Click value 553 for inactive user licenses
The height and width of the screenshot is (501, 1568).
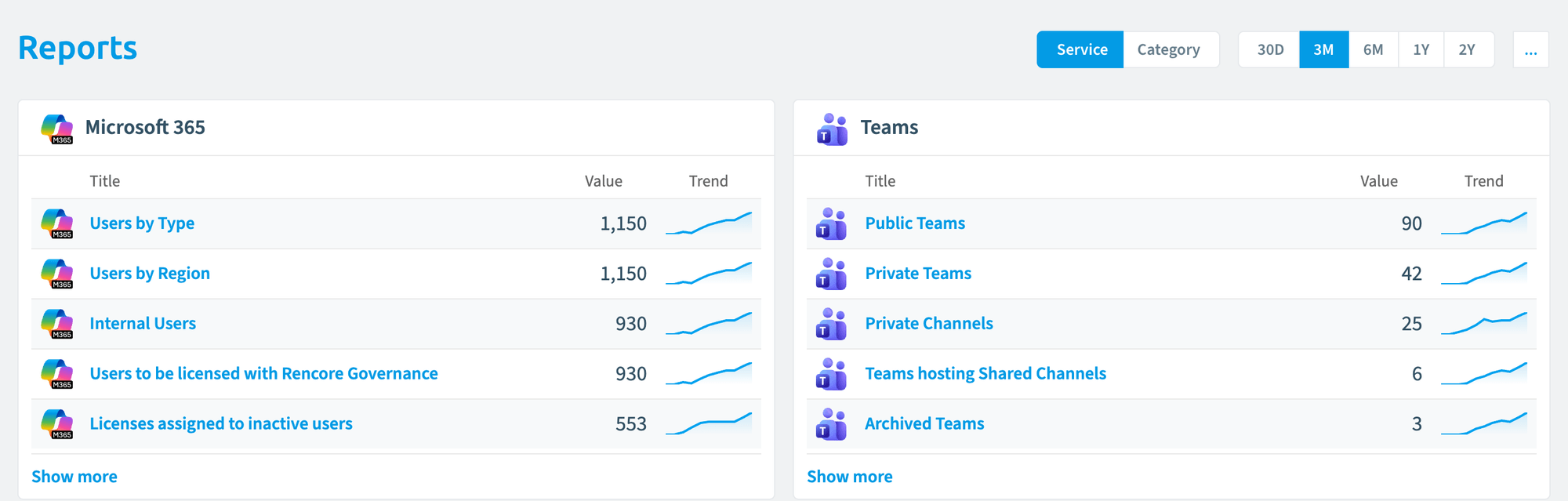pyautogui.click(x=631, y=424)
